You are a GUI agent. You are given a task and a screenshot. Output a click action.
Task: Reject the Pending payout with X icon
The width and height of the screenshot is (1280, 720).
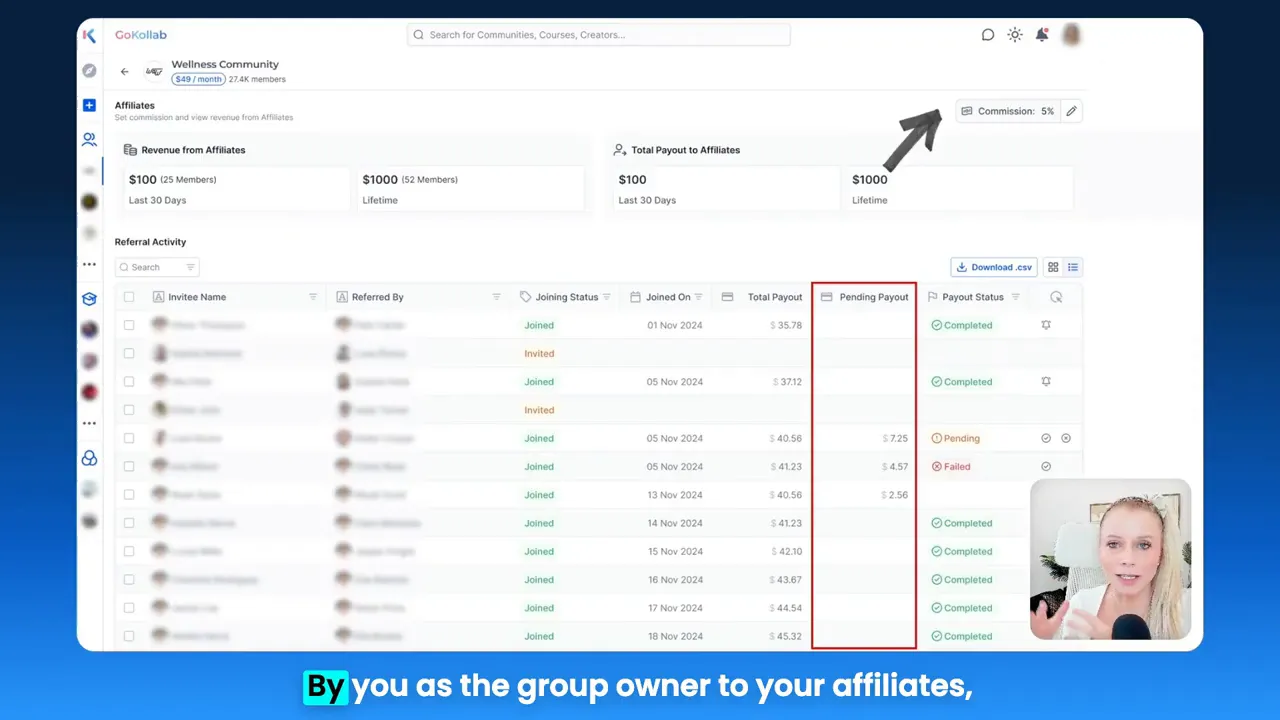click(1066, 438)
